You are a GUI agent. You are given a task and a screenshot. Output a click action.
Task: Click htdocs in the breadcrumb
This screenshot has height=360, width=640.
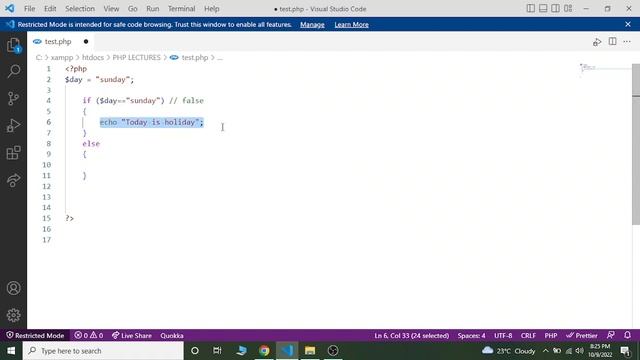(x=93, y=58)
